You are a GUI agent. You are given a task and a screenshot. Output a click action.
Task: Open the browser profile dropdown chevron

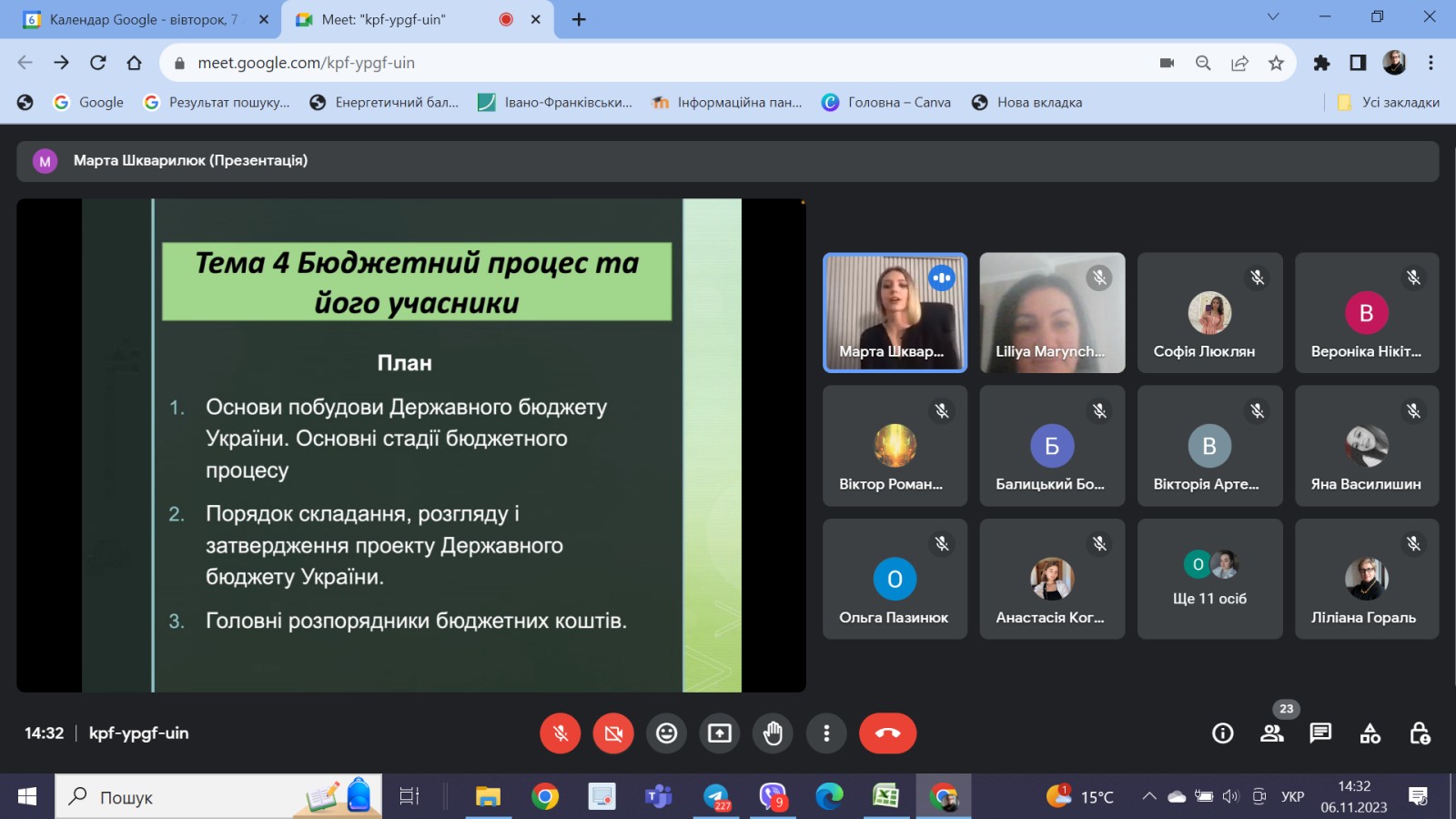point(1271,18)
